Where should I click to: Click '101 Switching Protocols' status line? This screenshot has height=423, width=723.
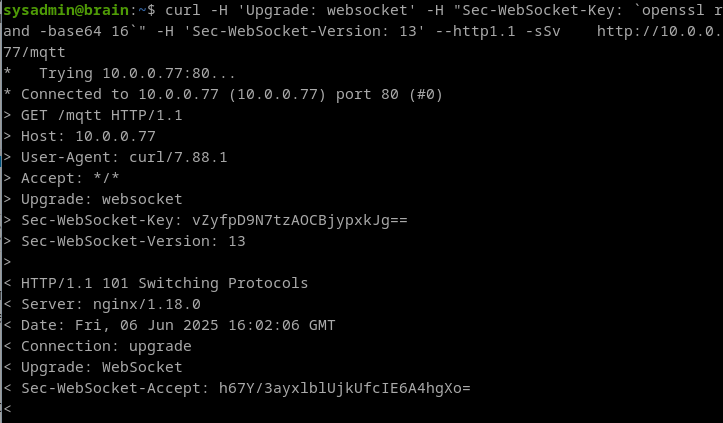[165, 283]
